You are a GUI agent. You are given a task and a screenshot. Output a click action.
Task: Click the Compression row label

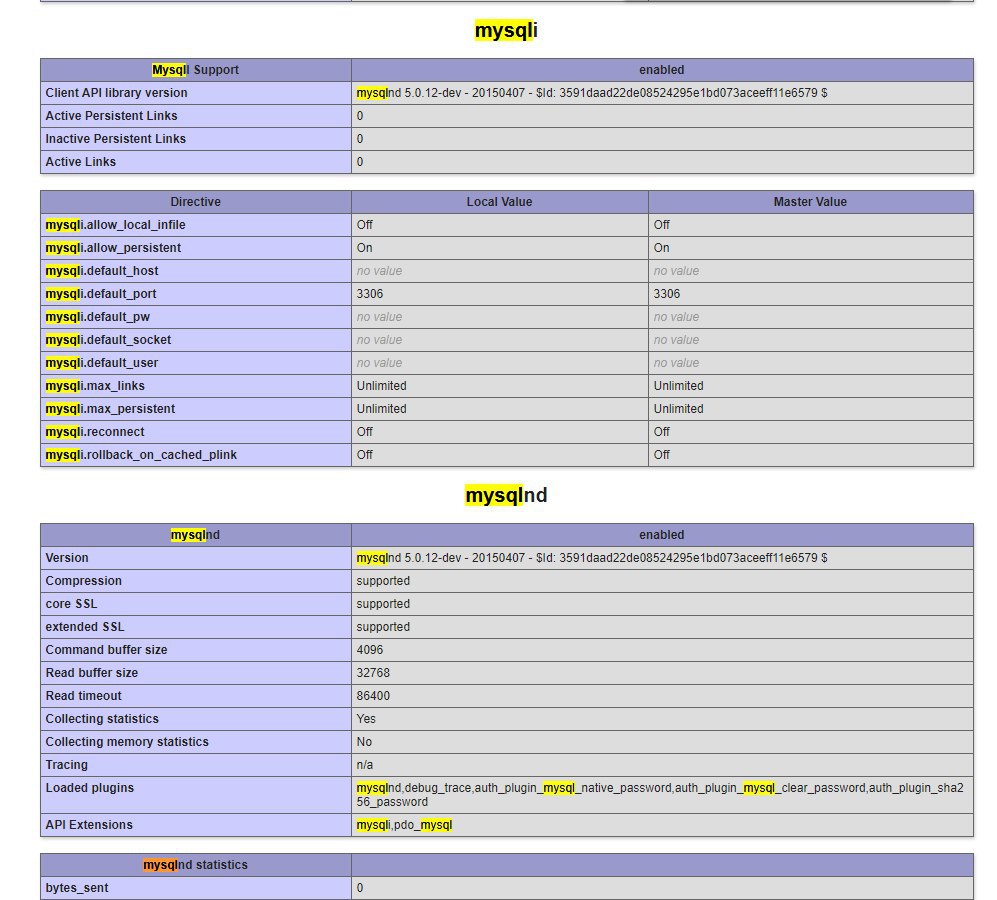pos(83,581)
